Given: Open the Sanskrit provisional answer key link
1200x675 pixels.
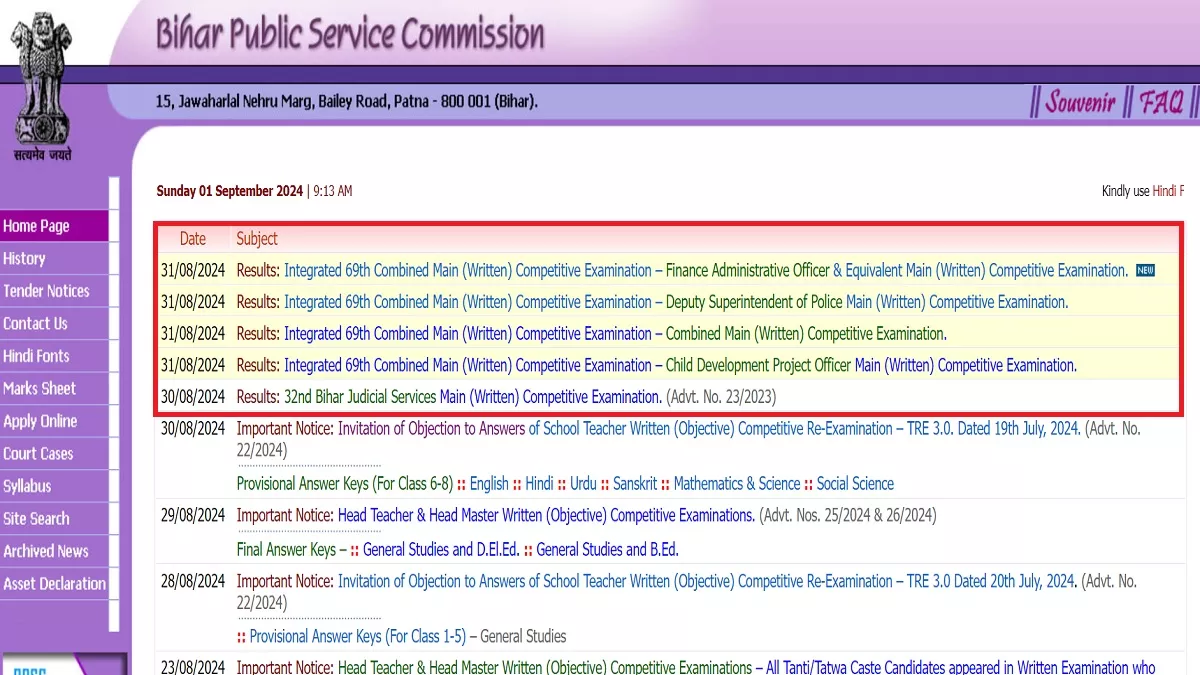Looking at the screenshot, I should (635, 484).
